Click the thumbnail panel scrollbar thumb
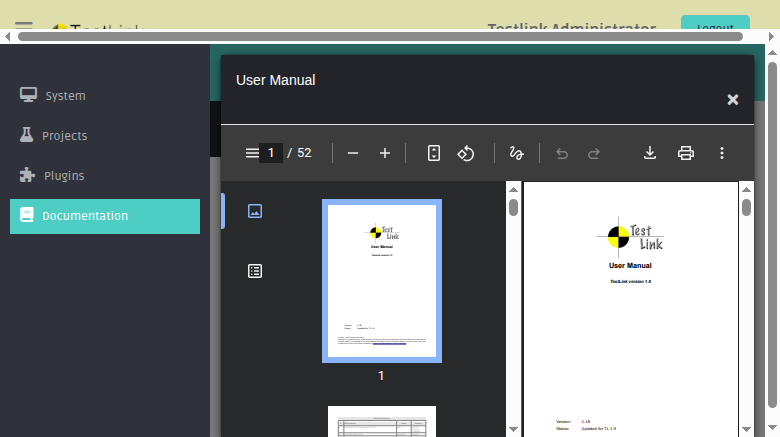Viewport: 780px width, 437px height. [x=513, y=208]
